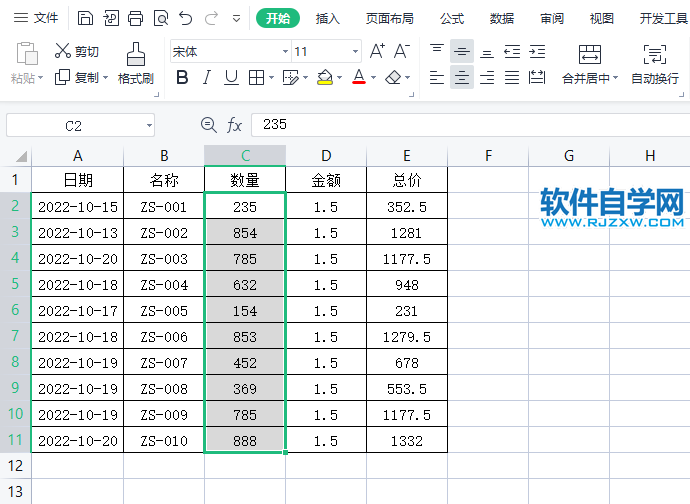Switch to the Insert (插入) tab
Screen dimensions: 690x504
pyautogui.click(x=327, y=18)
